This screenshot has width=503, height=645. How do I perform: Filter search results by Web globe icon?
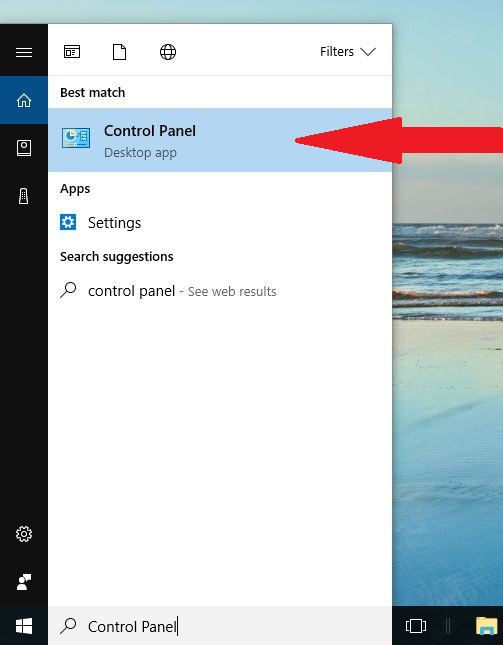click(x=168, y=52)
